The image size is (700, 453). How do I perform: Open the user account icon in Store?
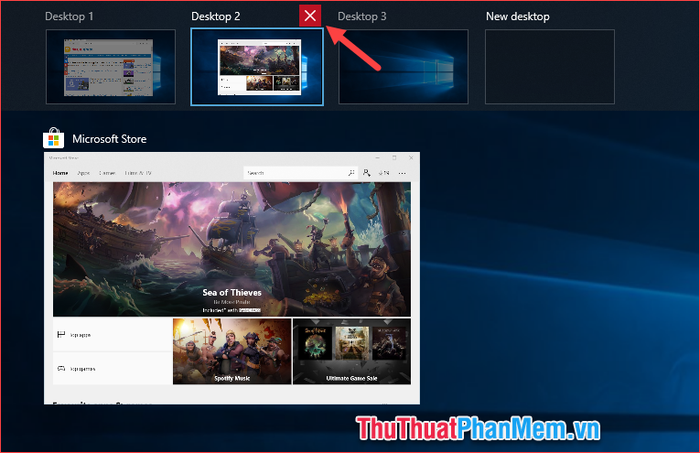[x=367, y=173]
